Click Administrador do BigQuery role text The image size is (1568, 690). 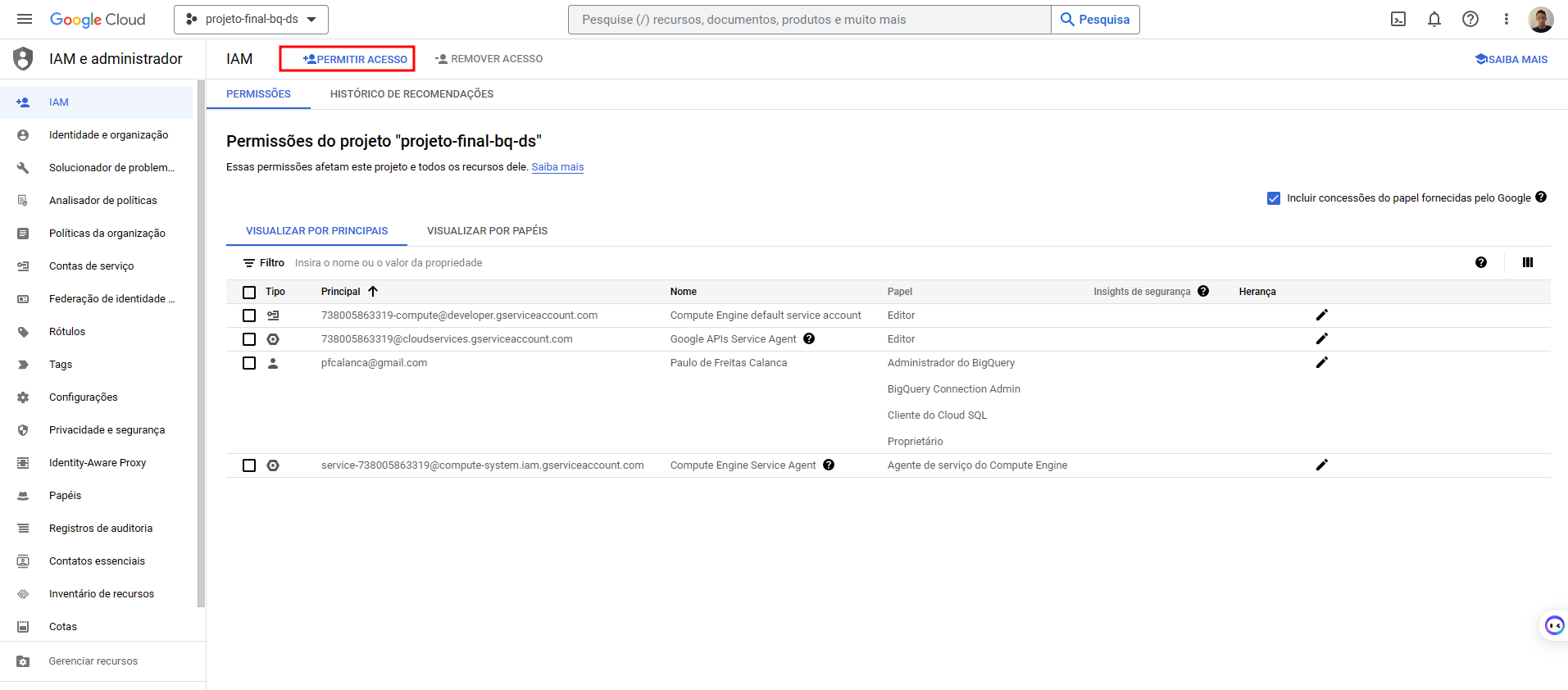click(951, 363)
